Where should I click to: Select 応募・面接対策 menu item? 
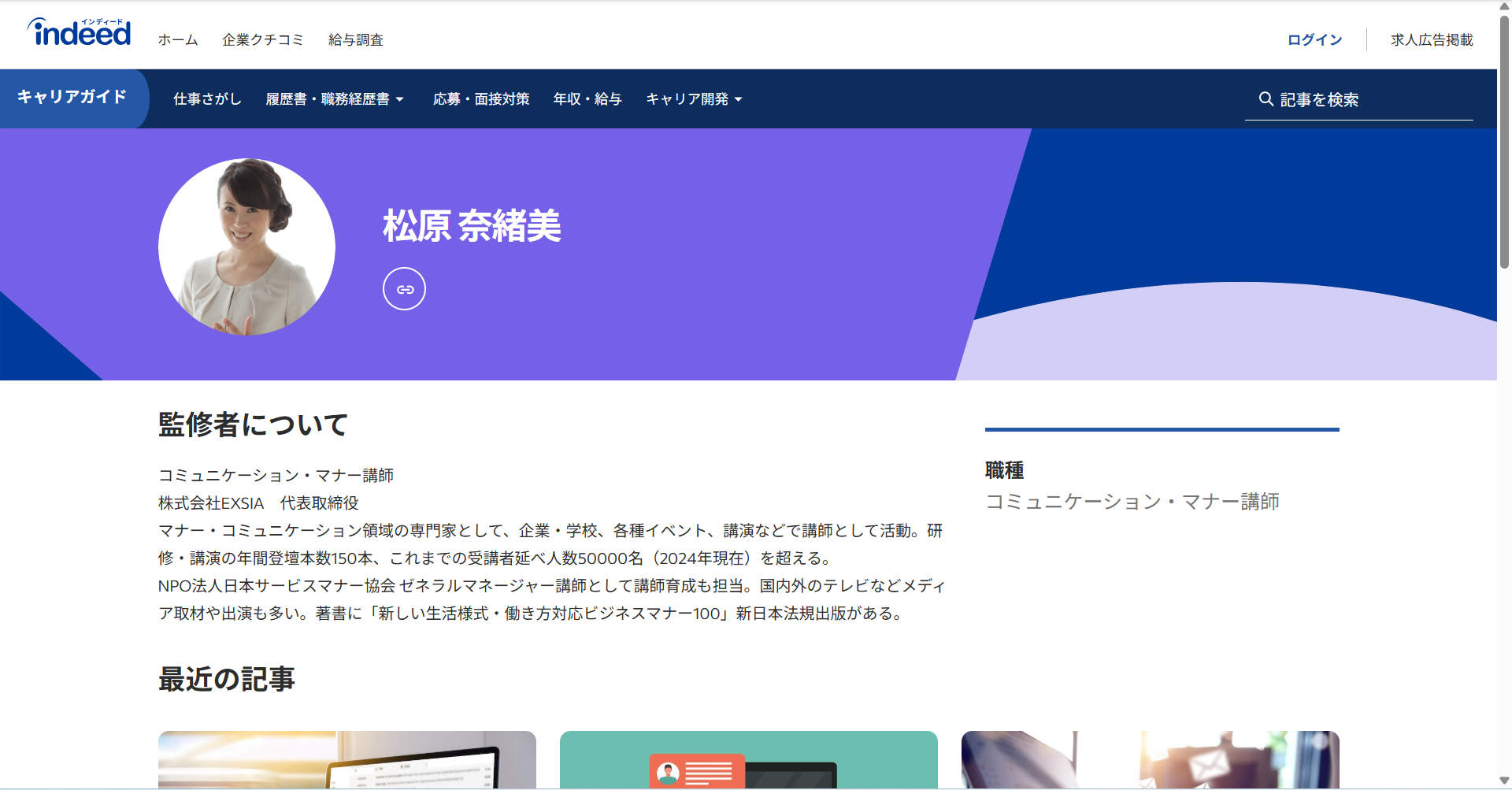(481, 99)
